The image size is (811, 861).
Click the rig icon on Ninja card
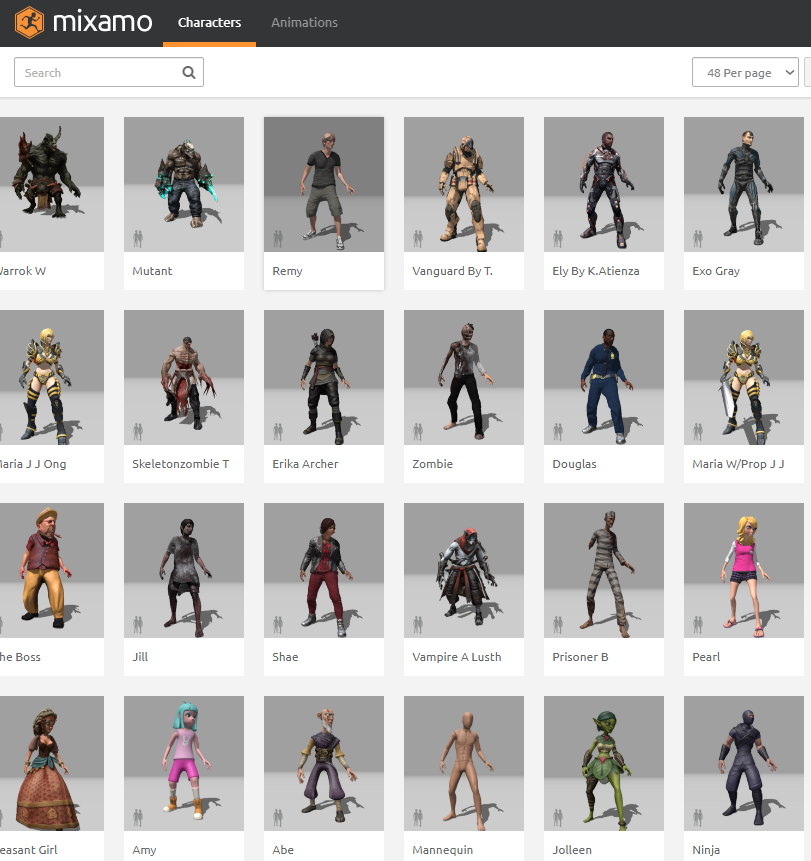click(698, 818)
